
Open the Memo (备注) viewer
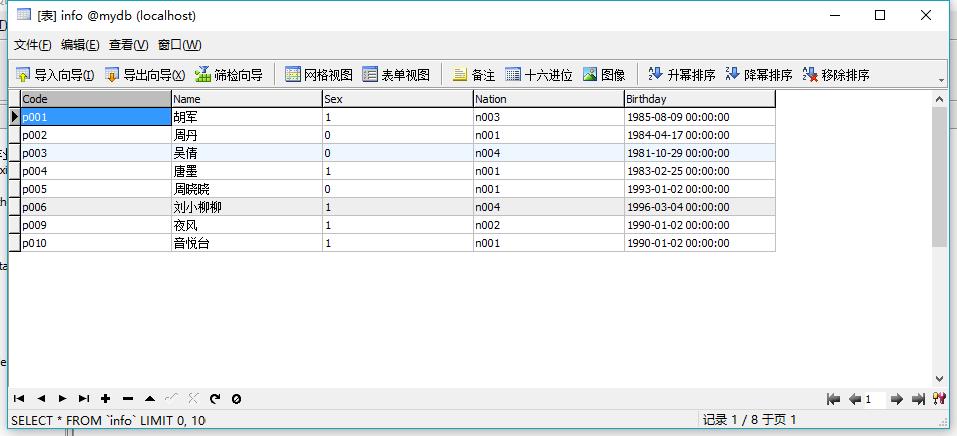point(474,75)
